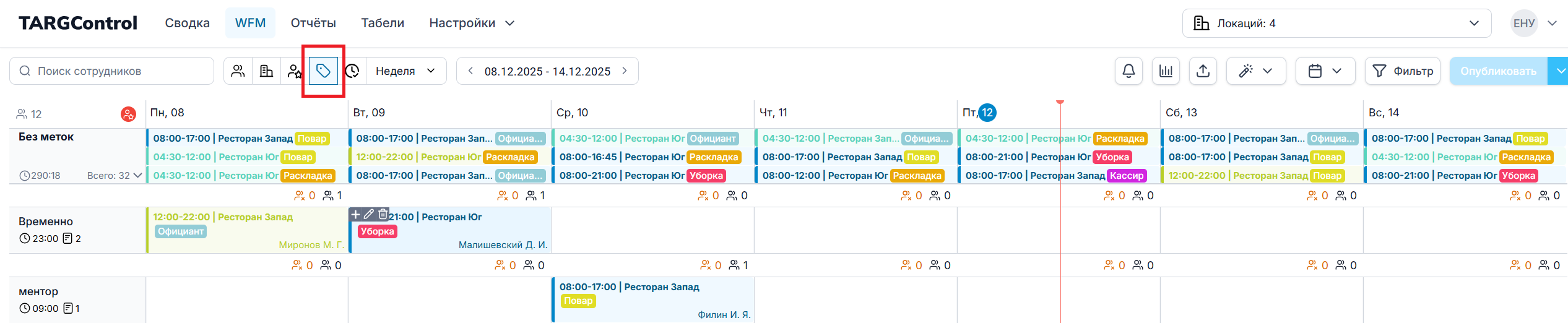The image size is (1568, 323).
Task: Edit the Tuesday Уборка shift (pencil icon)
Action: (x=369, y=214)
